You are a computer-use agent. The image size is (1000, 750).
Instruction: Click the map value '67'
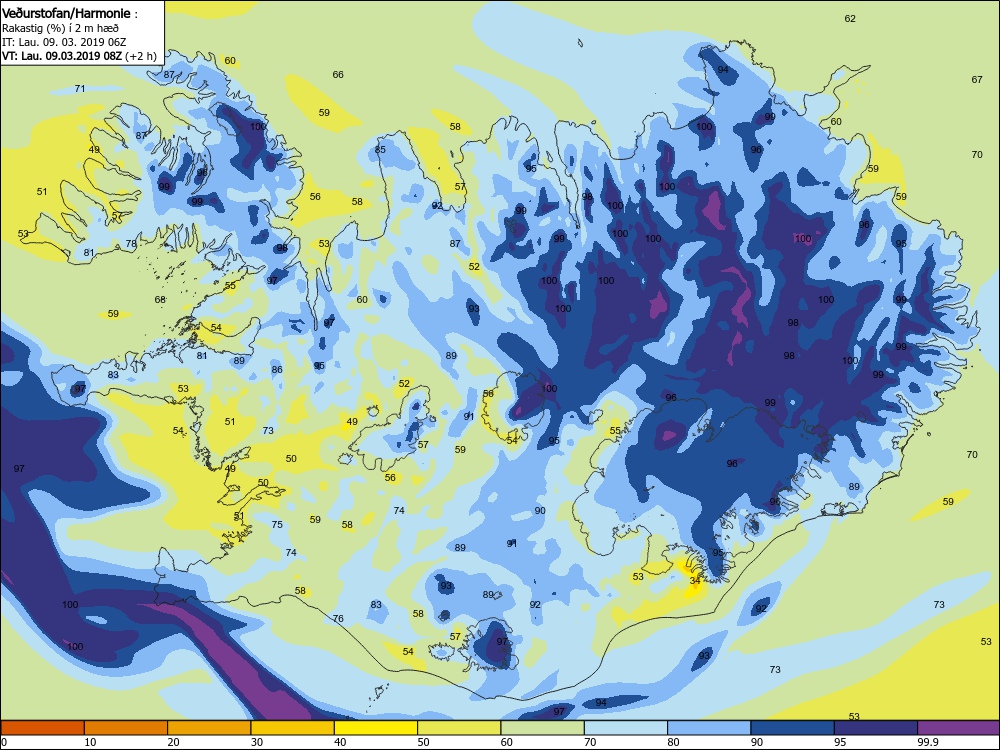tap(977, 80)
